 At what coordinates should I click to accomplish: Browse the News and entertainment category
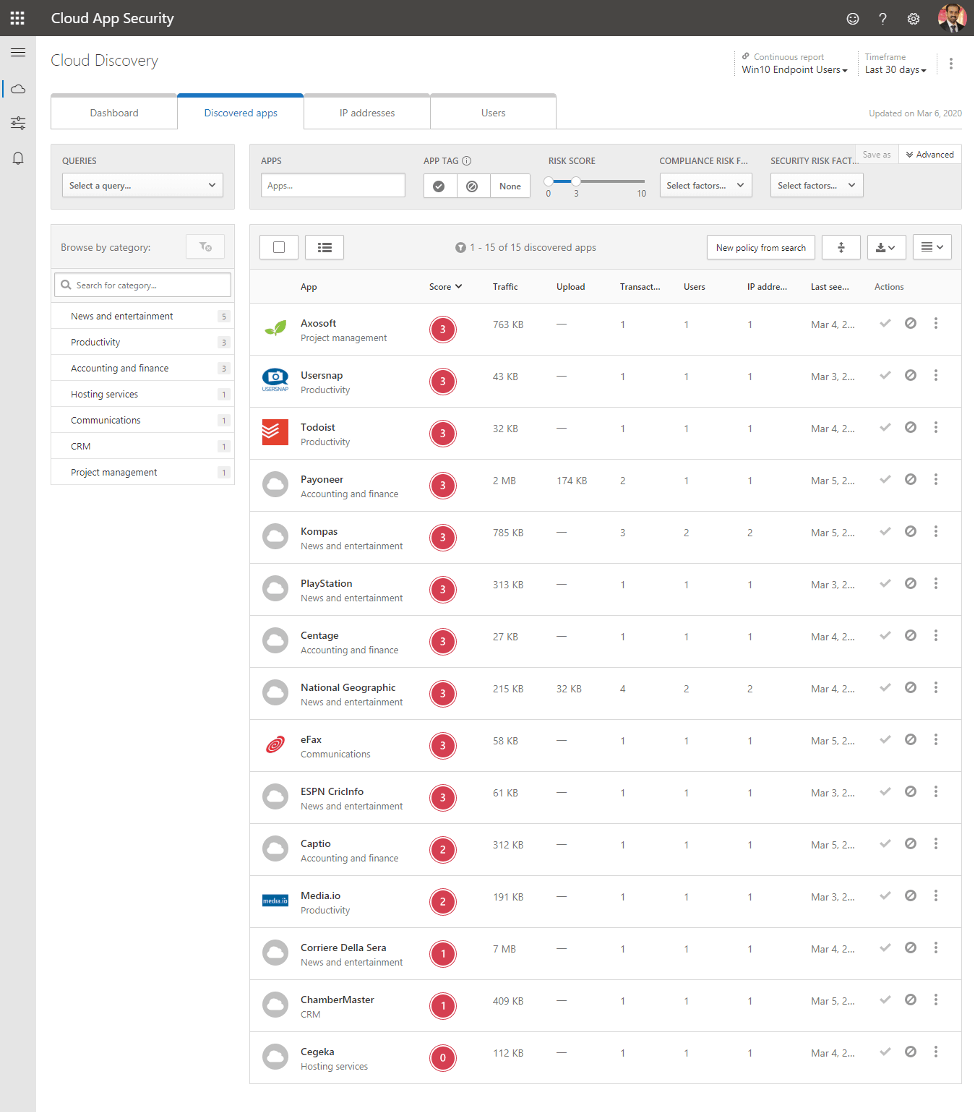click(x=143, y=316)
